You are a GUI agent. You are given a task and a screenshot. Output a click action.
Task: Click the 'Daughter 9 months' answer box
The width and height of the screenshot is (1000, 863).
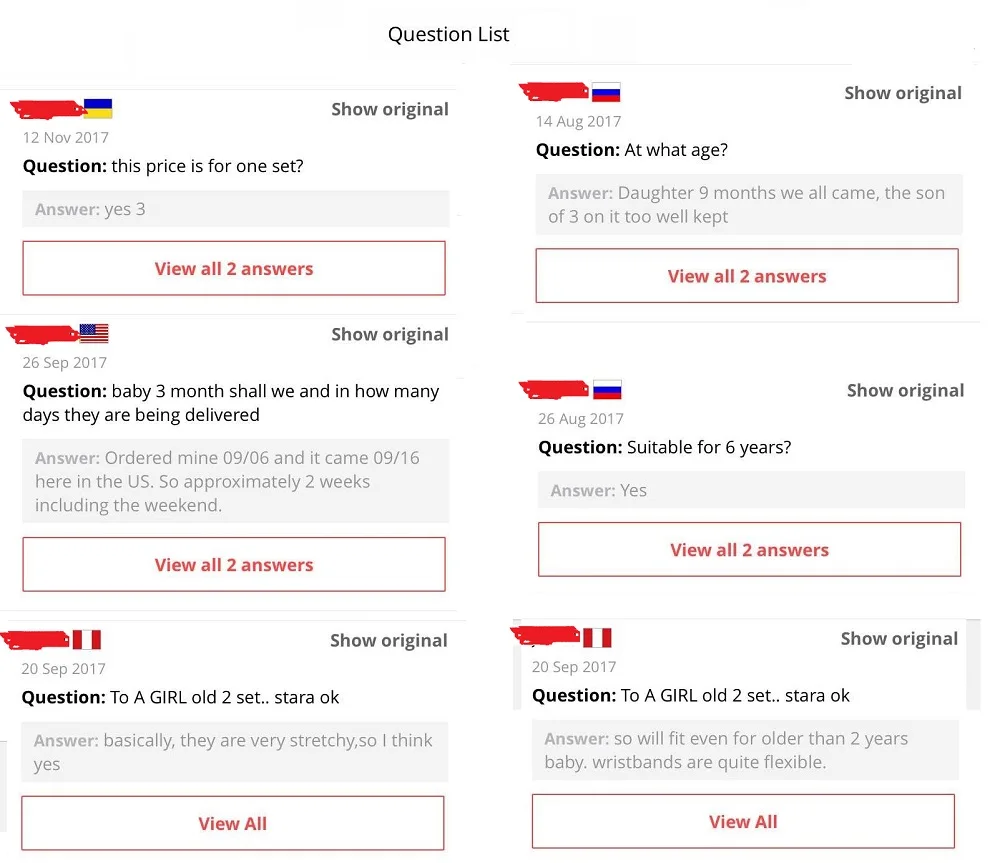pos(749,204)
